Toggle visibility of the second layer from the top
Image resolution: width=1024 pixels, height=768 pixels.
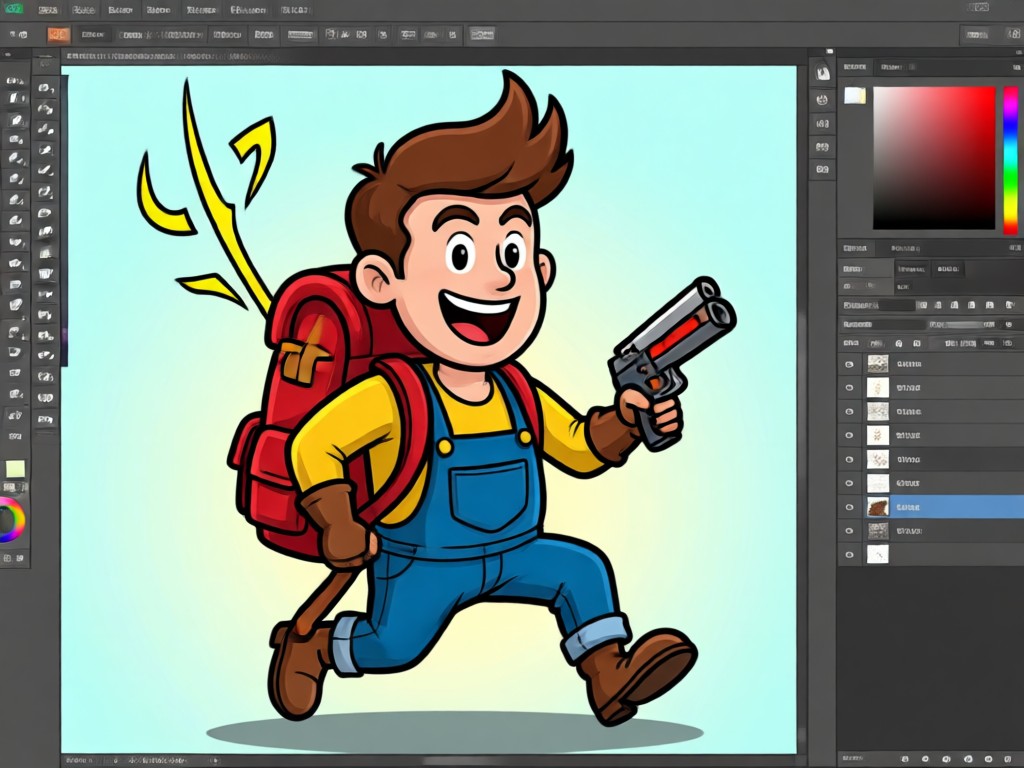849,388
